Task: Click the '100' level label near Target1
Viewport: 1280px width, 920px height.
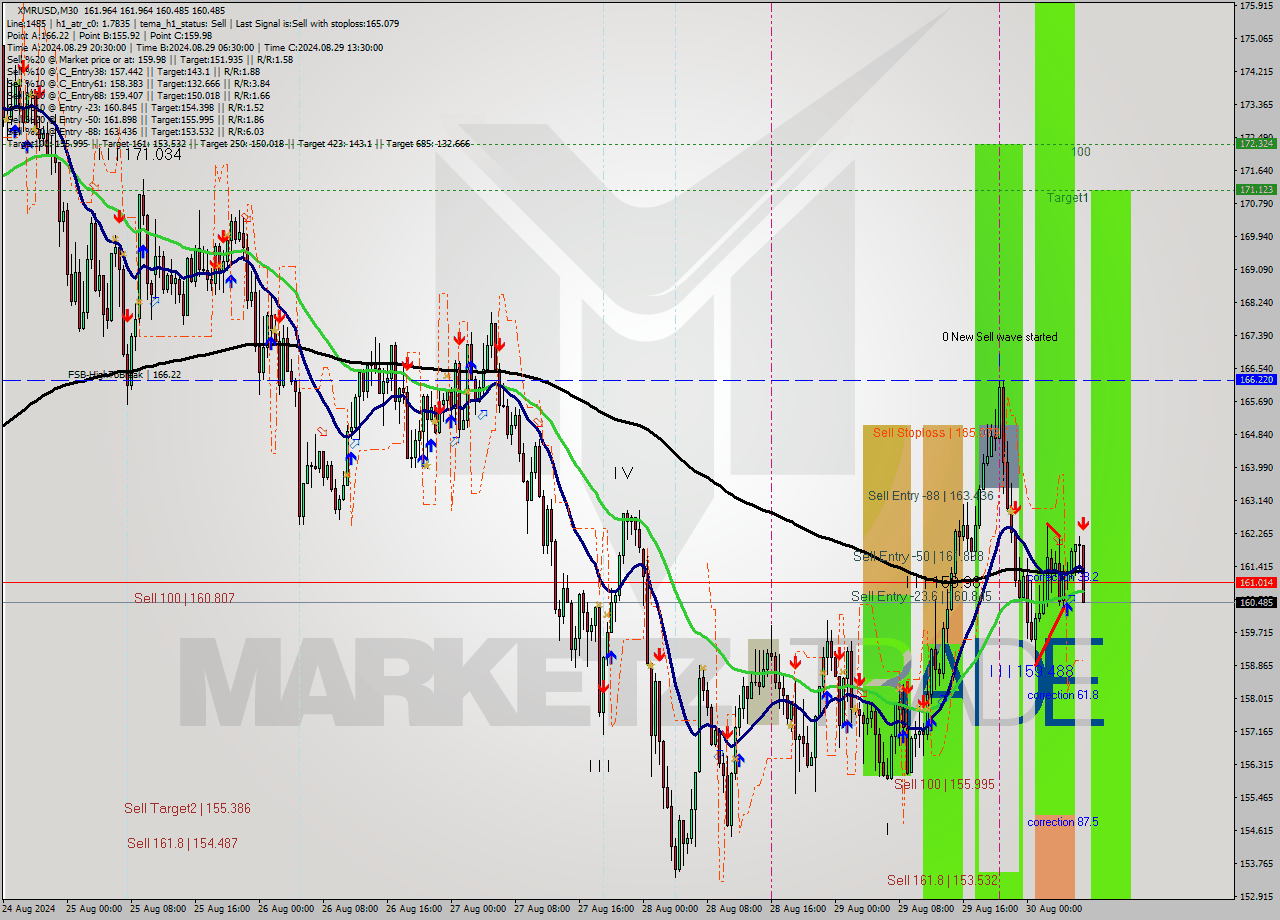Action: click(x=1081, y=152)
